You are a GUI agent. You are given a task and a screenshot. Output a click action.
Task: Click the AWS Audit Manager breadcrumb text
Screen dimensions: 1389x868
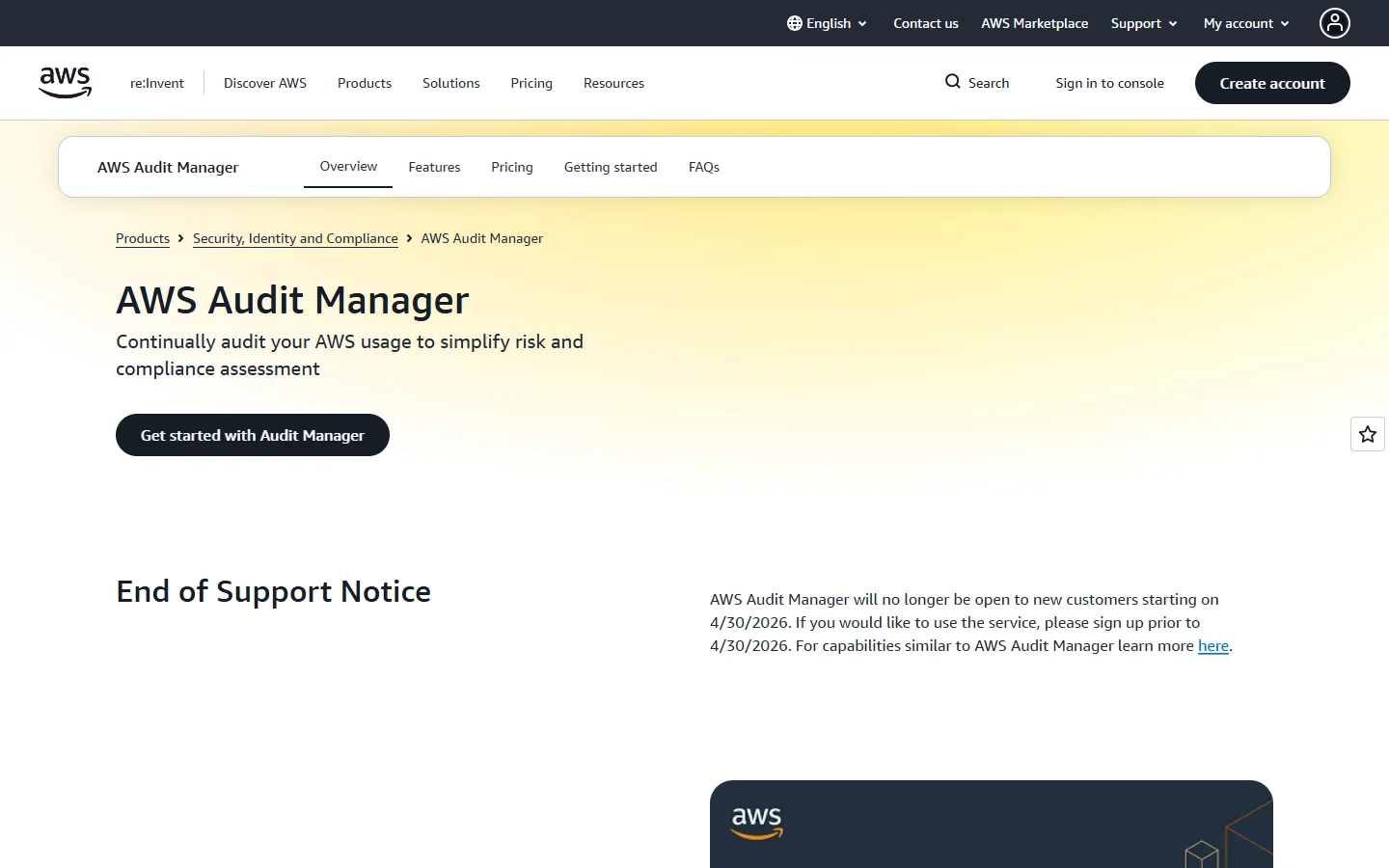click(482, 238)
